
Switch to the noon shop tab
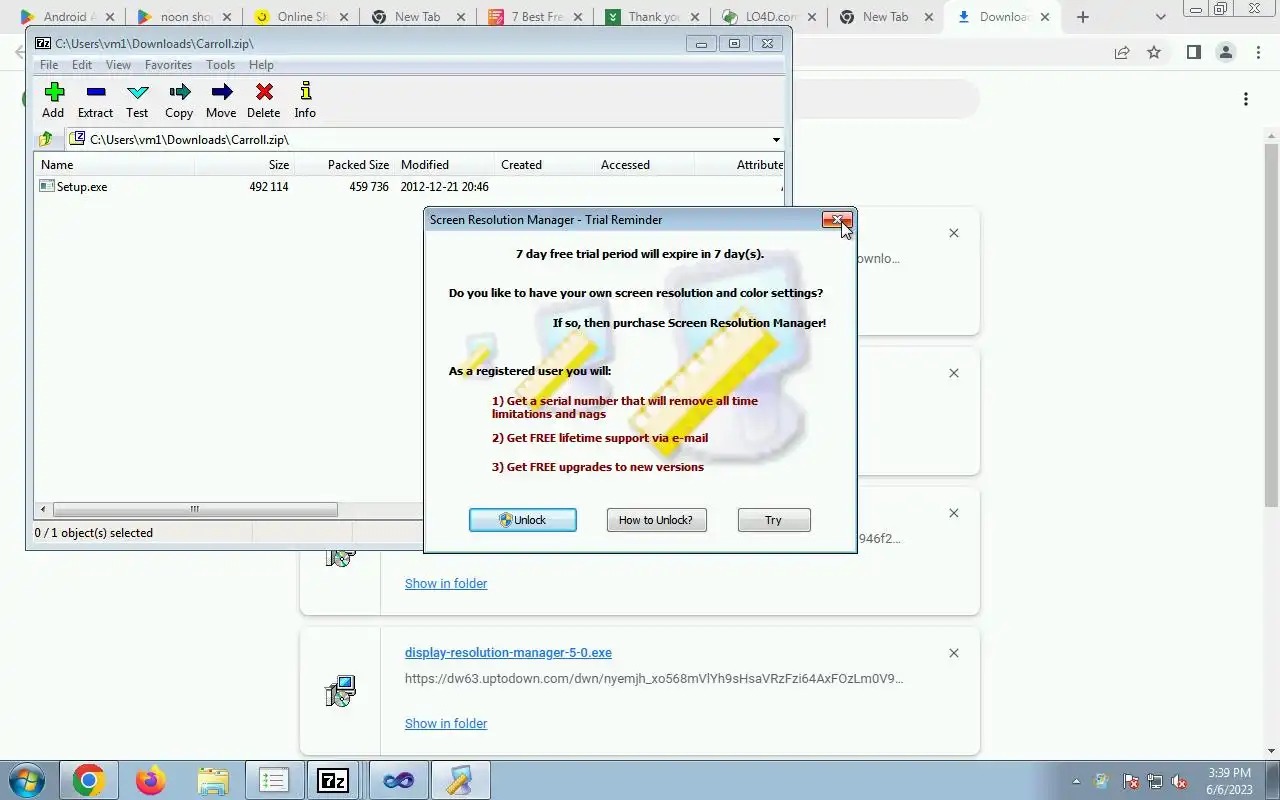pos(182,17)
